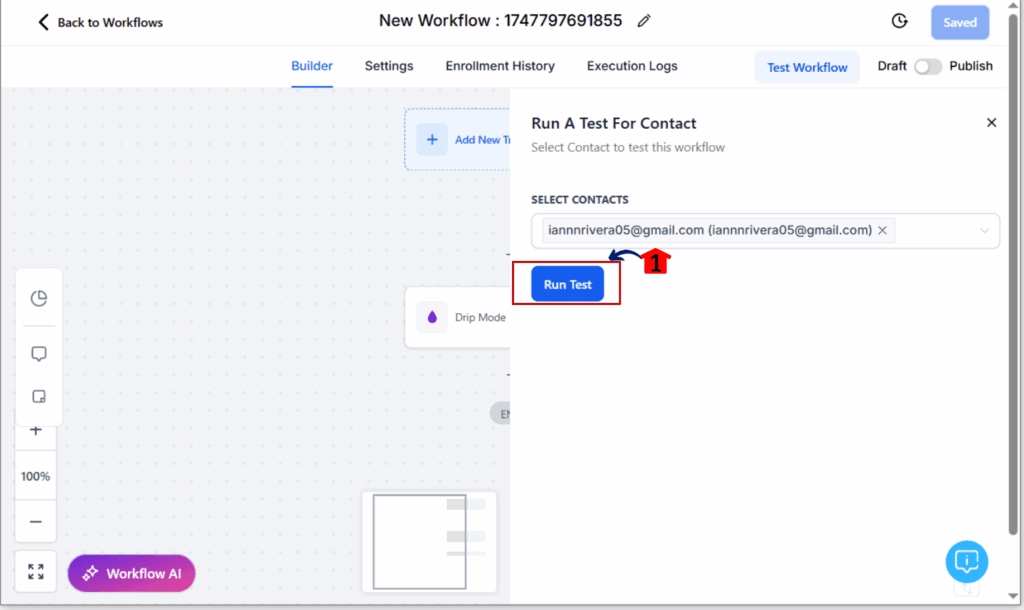Screen dimensions: 1024x610
Task: Toggle Draft/Publish switch
Action: click(927, 67)
